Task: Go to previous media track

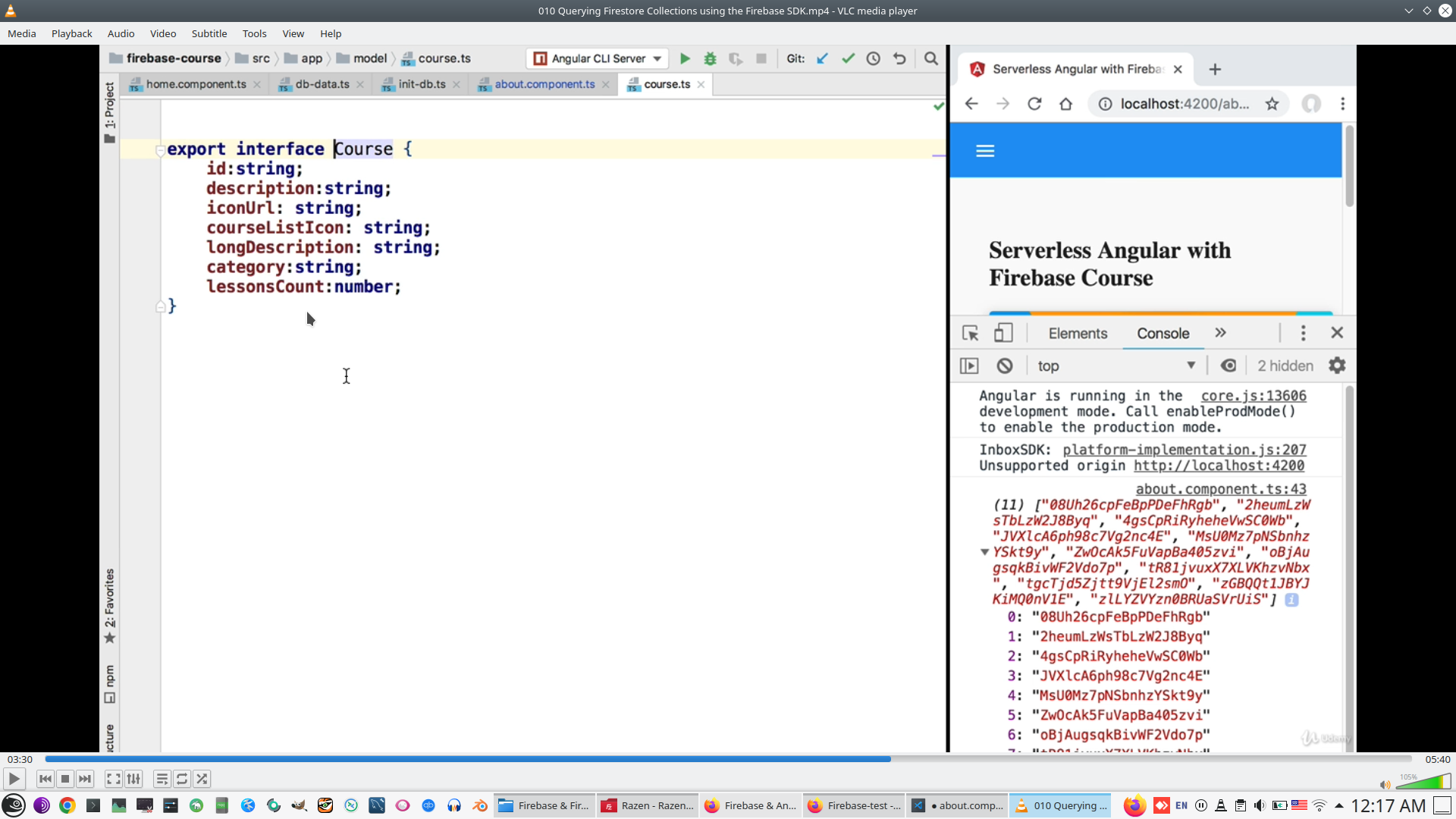Action: (x=45, y=779)
